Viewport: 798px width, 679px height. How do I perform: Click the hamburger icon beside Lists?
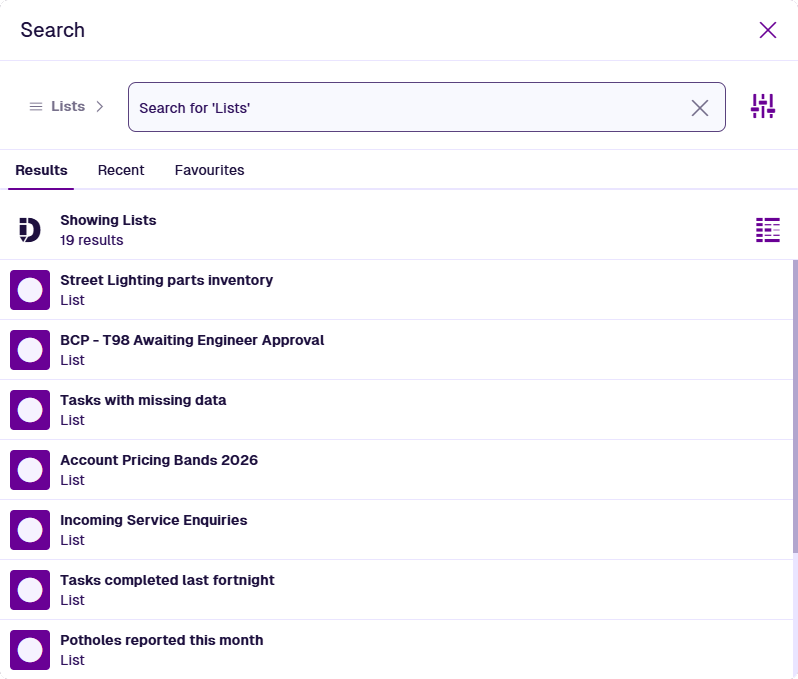pos(36,106)
